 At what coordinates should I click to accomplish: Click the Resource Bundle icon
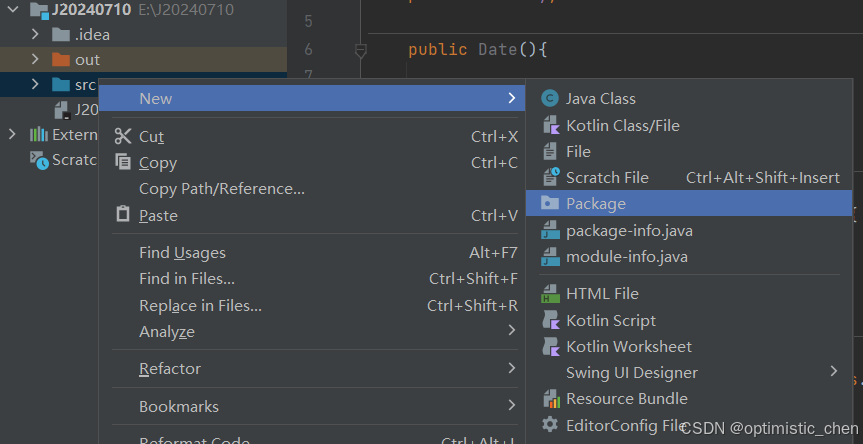pos(549,398)
